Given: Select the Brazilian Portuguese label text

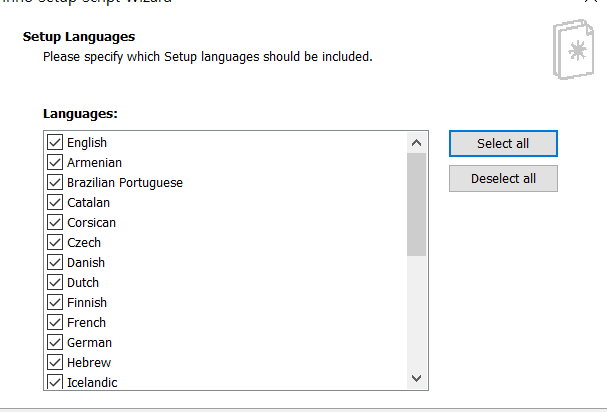Looking at the screenshot, I should pos(125,183).
